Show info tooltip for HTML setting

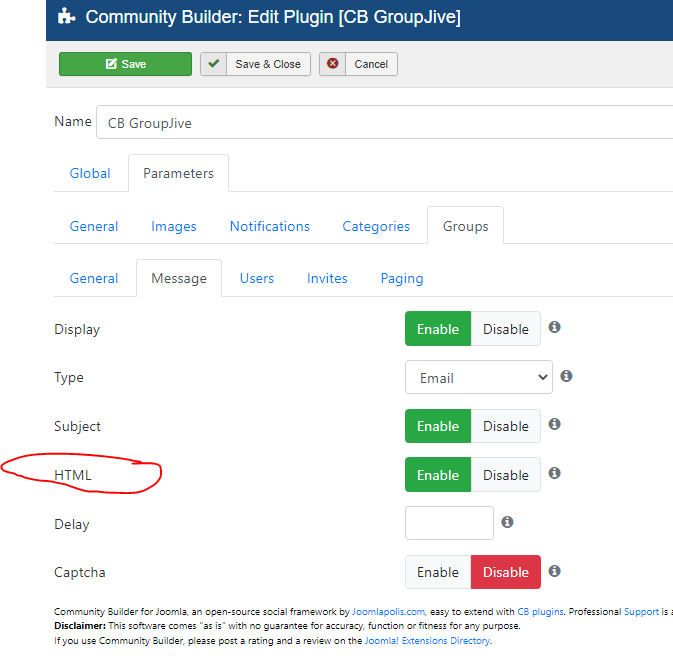coord(555,473)
